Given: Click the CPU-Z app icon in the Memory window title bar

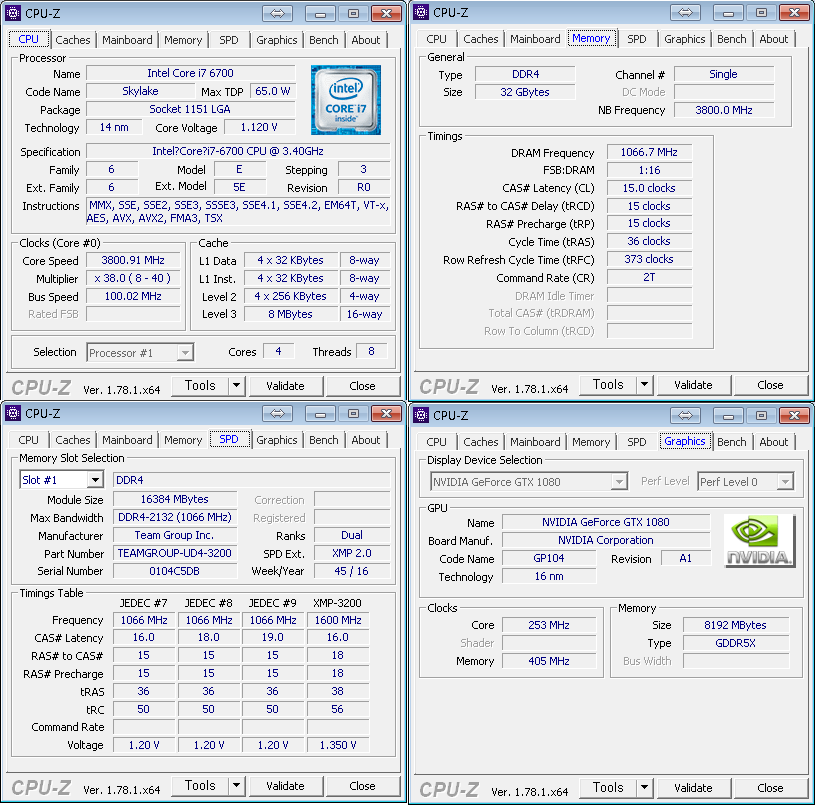Looking at the screenshot, I should pos(420,12).
